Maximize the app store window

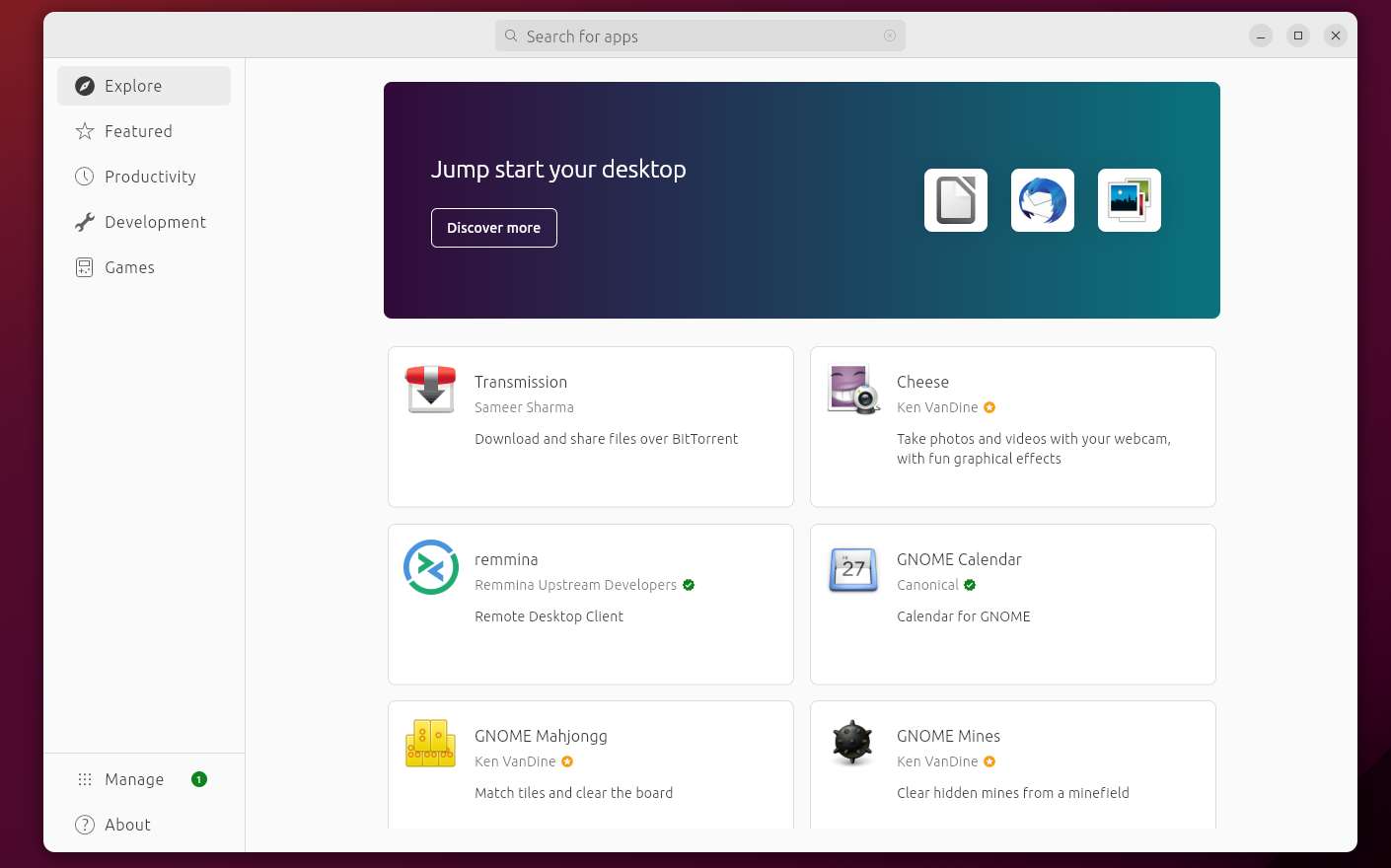point(1298,36)
